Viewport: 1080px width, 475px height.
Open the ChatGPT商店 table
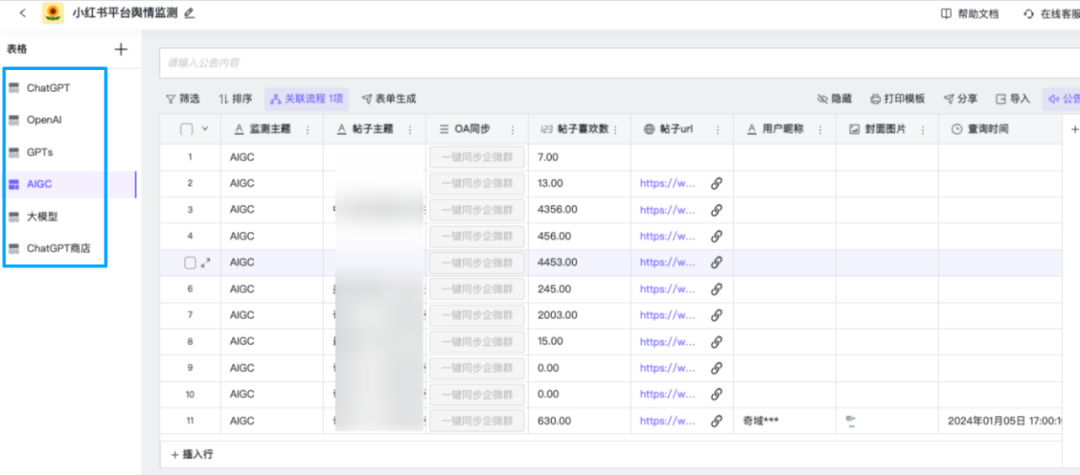point(59,249)
